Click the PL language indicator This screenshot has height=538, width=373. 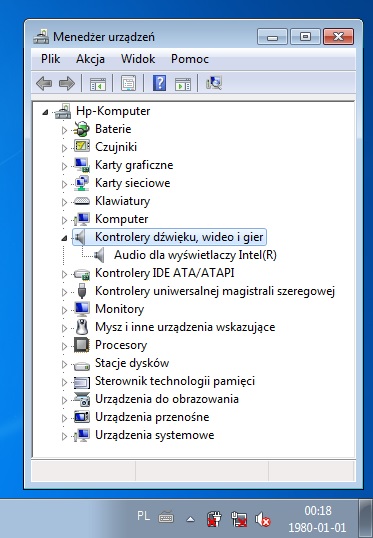(x=143, y=516)
